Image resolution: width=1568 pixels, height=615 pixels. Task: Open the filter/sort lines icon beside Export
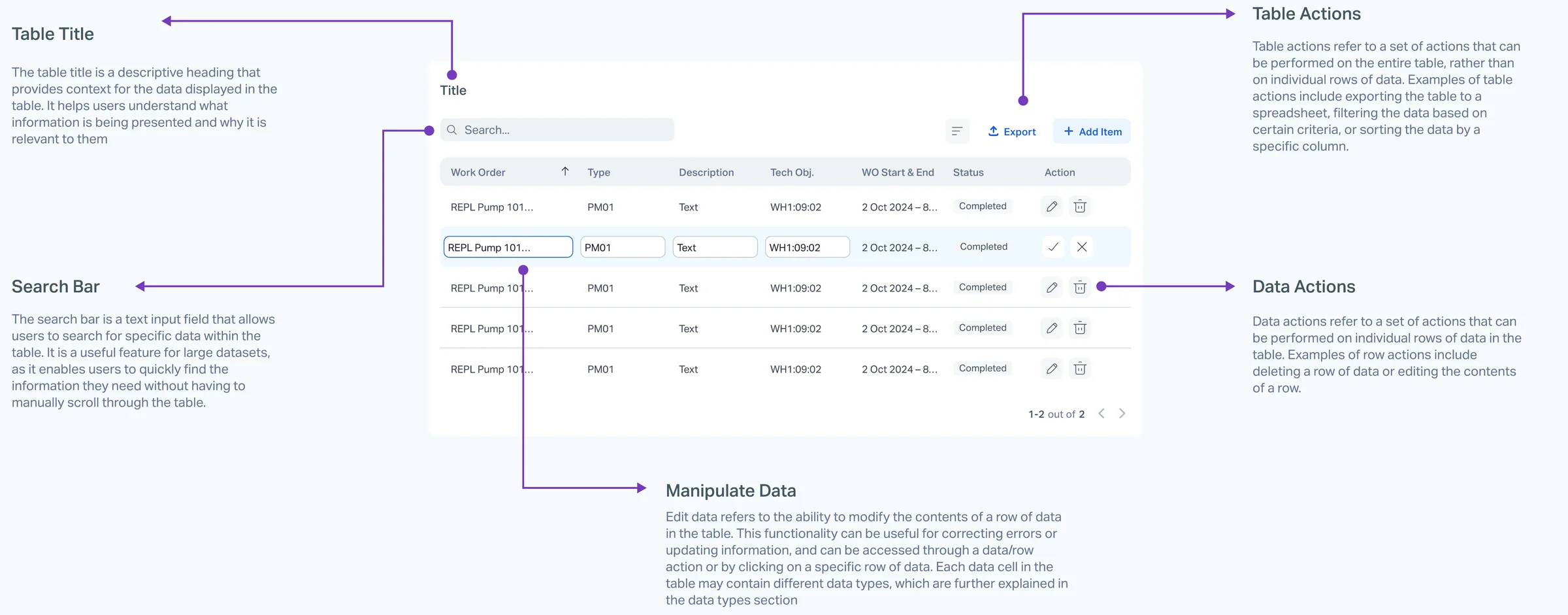pos(957,131)
